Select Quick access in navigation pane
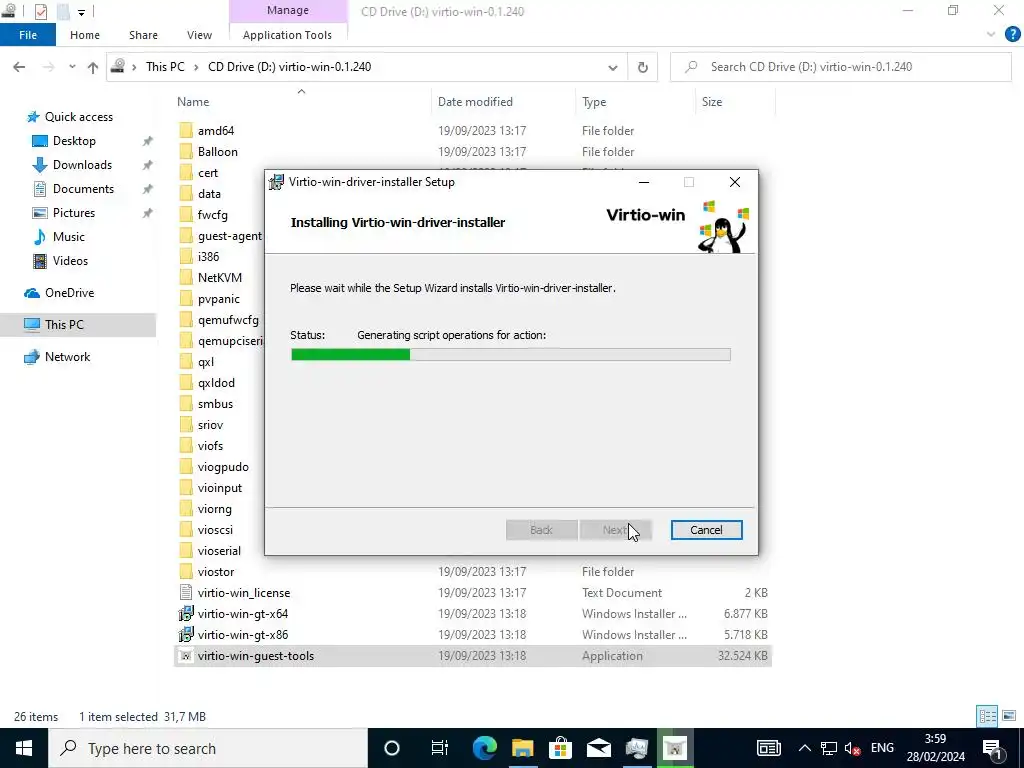Screen dimensions: 1024x768 pyautogui.click(x=78, y=117)
